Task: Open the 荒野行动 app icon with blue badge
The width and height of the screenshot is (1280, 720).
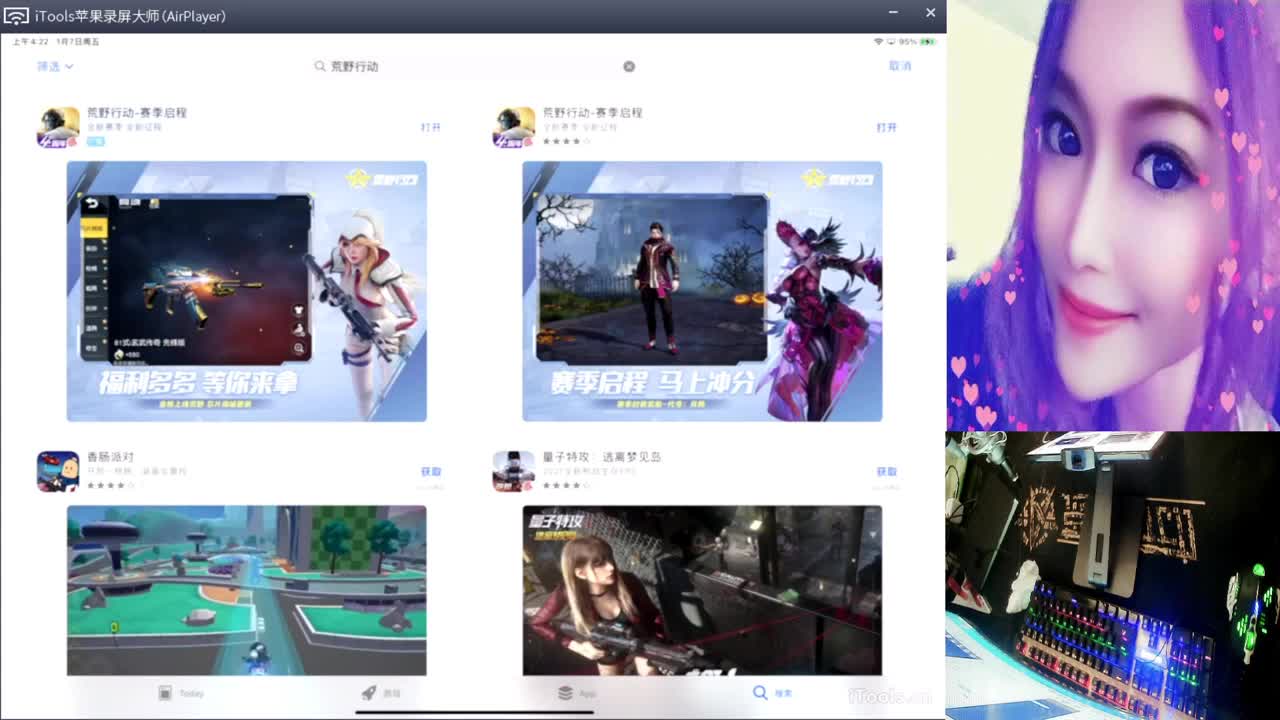Action: pyautogui.click(x=58, y=127)
